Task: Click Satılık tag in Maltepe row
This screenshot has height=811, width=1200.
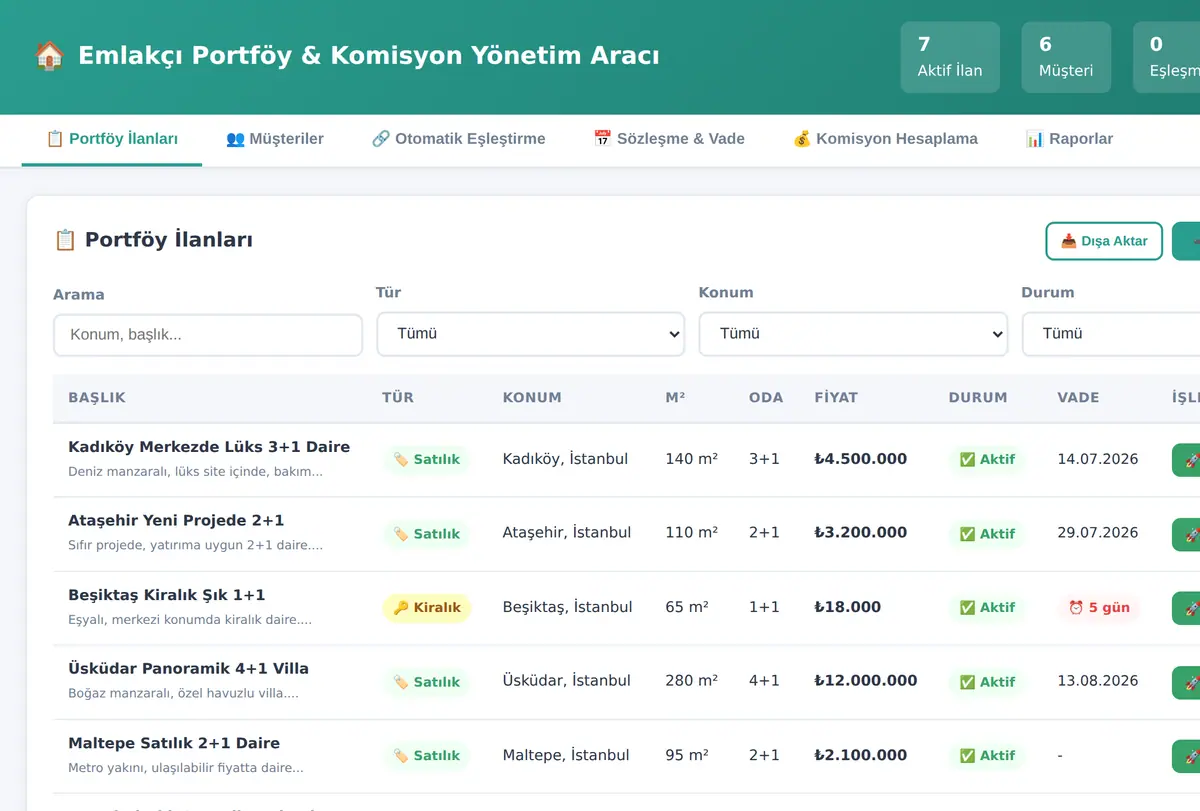Action: point(426,756)
